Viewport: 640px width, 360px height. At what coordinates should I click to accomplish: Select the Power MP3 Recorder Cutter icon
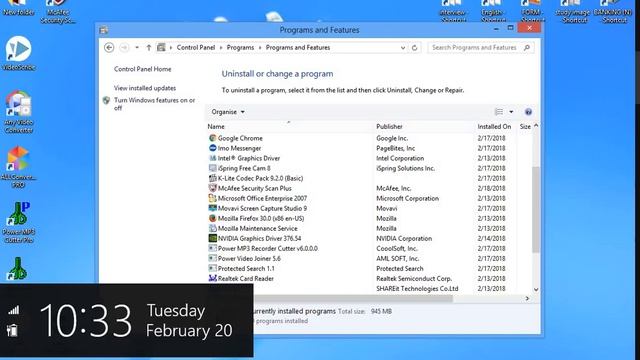tap(212, 248)
